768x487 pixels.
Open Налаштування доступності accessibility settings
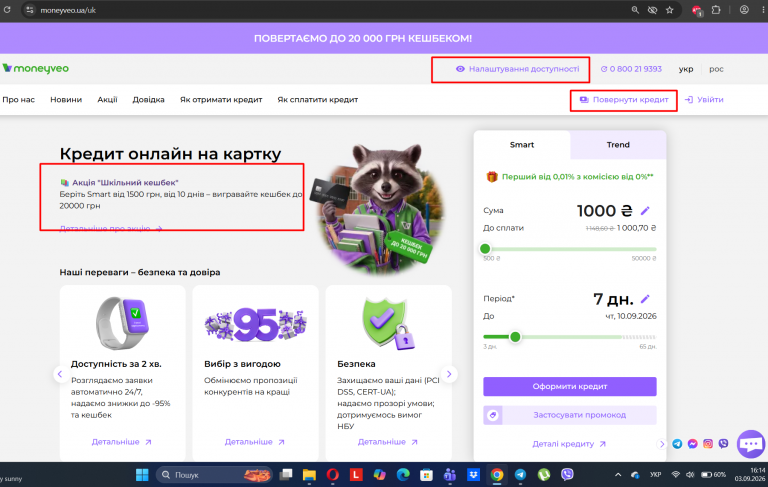click(x=518, y=69)
